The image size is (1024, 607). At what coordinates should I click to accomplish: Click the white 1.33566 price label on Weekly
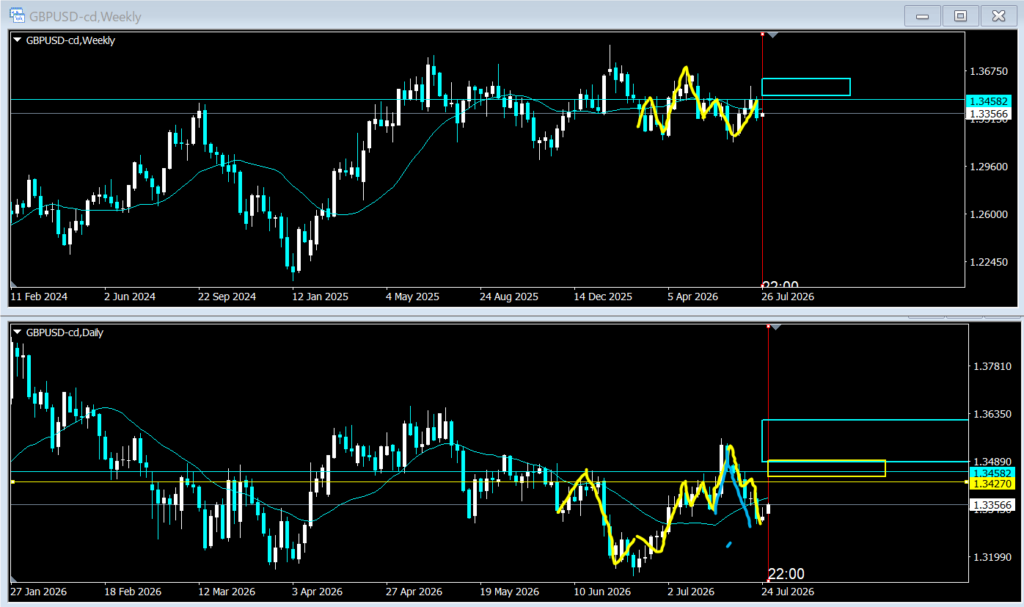coord(989,114)
